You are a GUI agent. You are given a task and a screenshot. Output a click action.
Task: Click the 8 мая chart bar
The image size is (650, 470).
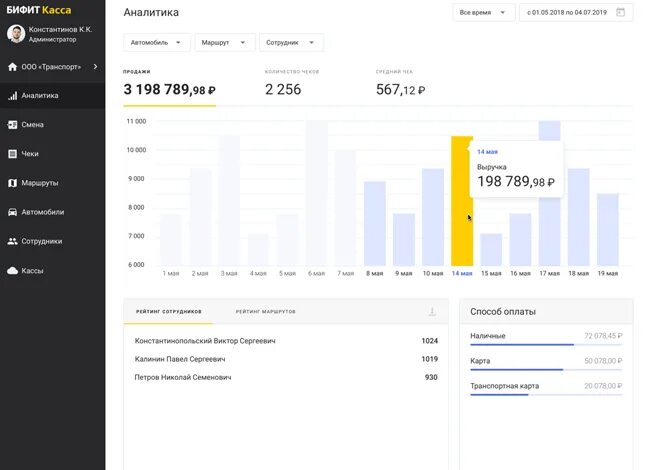375,223
